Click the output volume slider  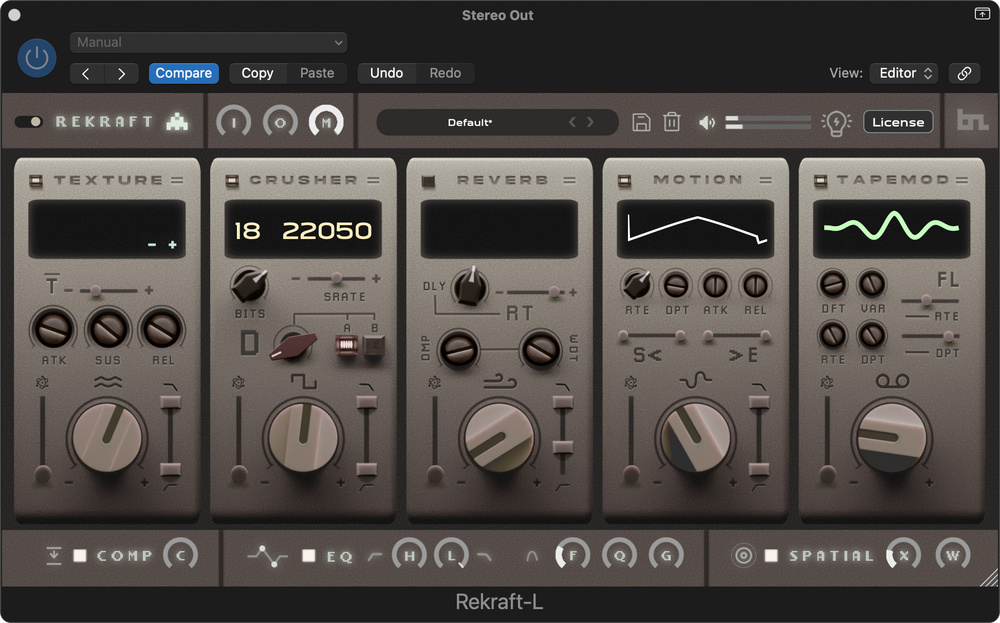[x=768, y=122]
